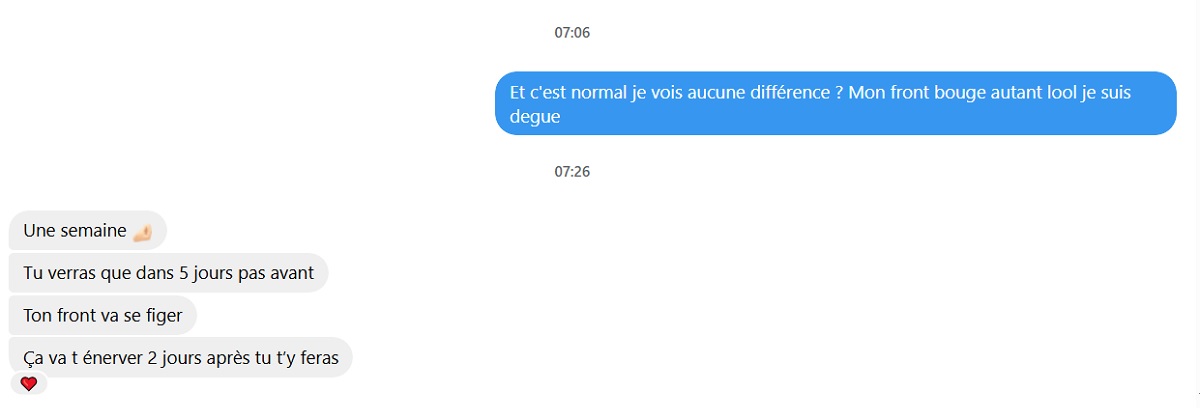Click 'pas avant' in the second grey message

tap(285, 272)
